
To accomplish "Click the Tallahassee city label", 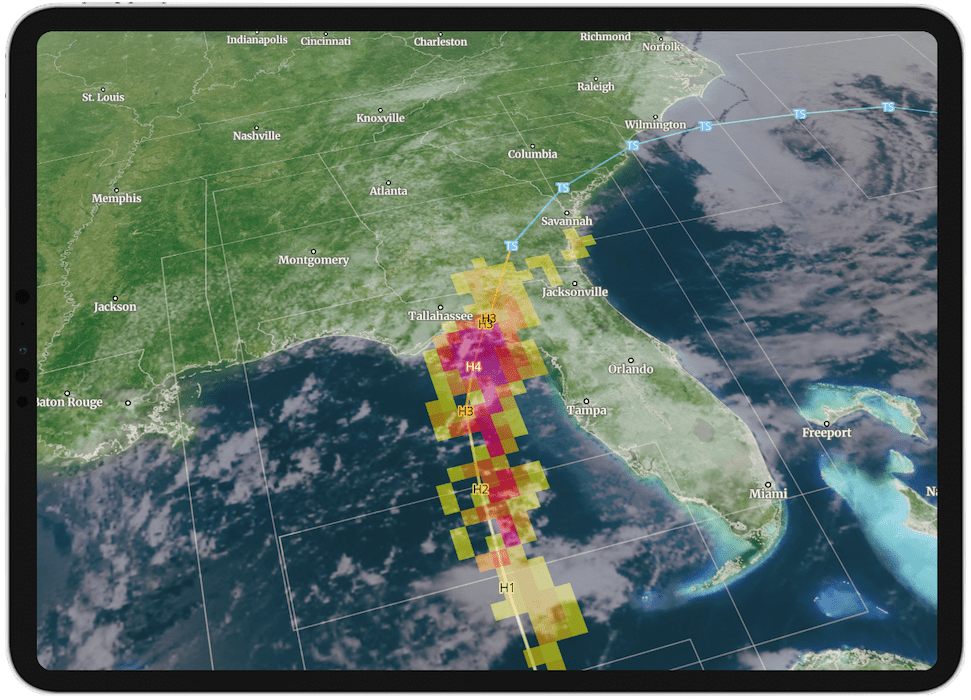I will coord(440,316).
